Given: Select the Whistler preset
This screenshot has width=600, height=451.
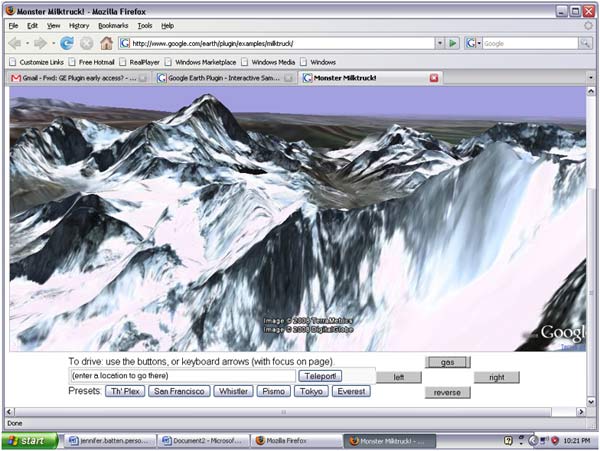Looking at the screenshot, I should pyautogui.click(x=233, y=391).
